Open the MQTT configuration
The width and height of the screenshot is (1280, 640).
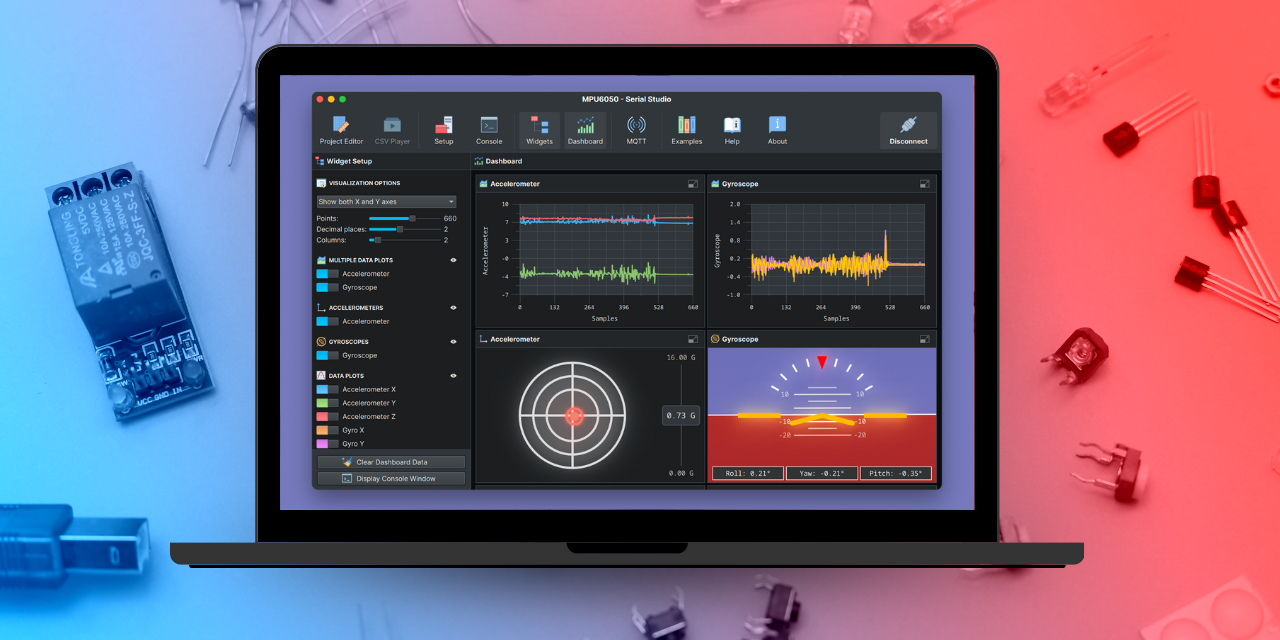[636, 129]
